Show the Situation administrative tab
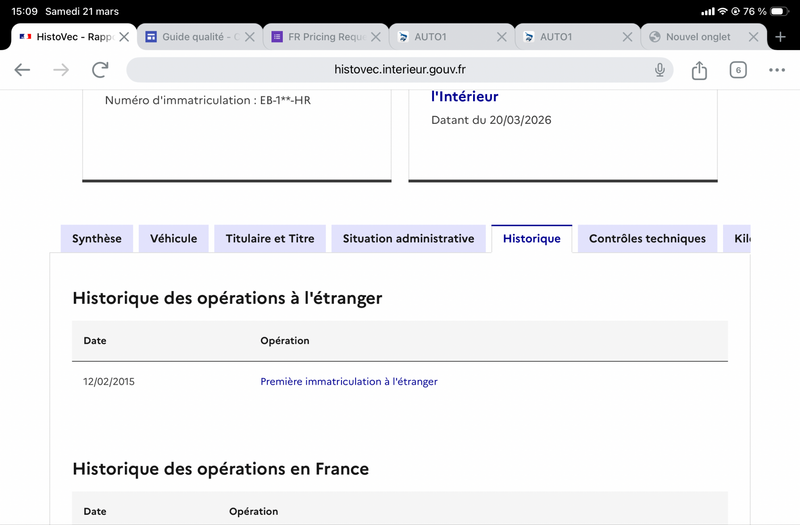800x525 pixels. coord(408,239)
